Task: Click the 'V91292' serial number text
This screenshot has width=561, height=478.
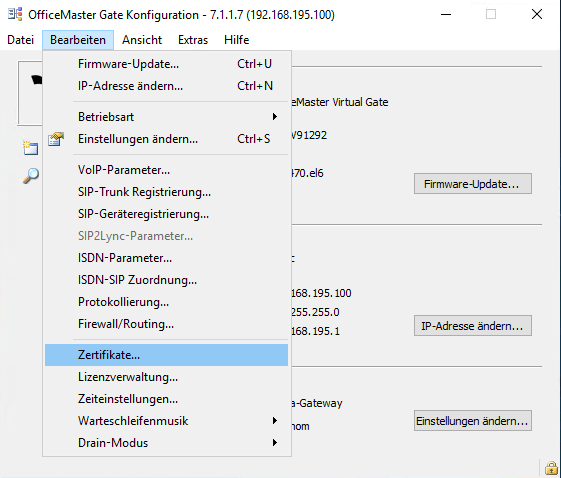Action: (309, 135)
